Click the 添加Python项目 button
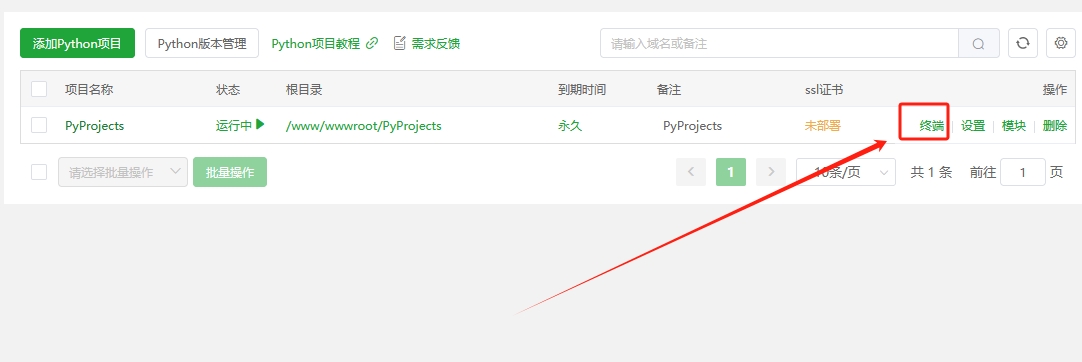 [77, 43]
